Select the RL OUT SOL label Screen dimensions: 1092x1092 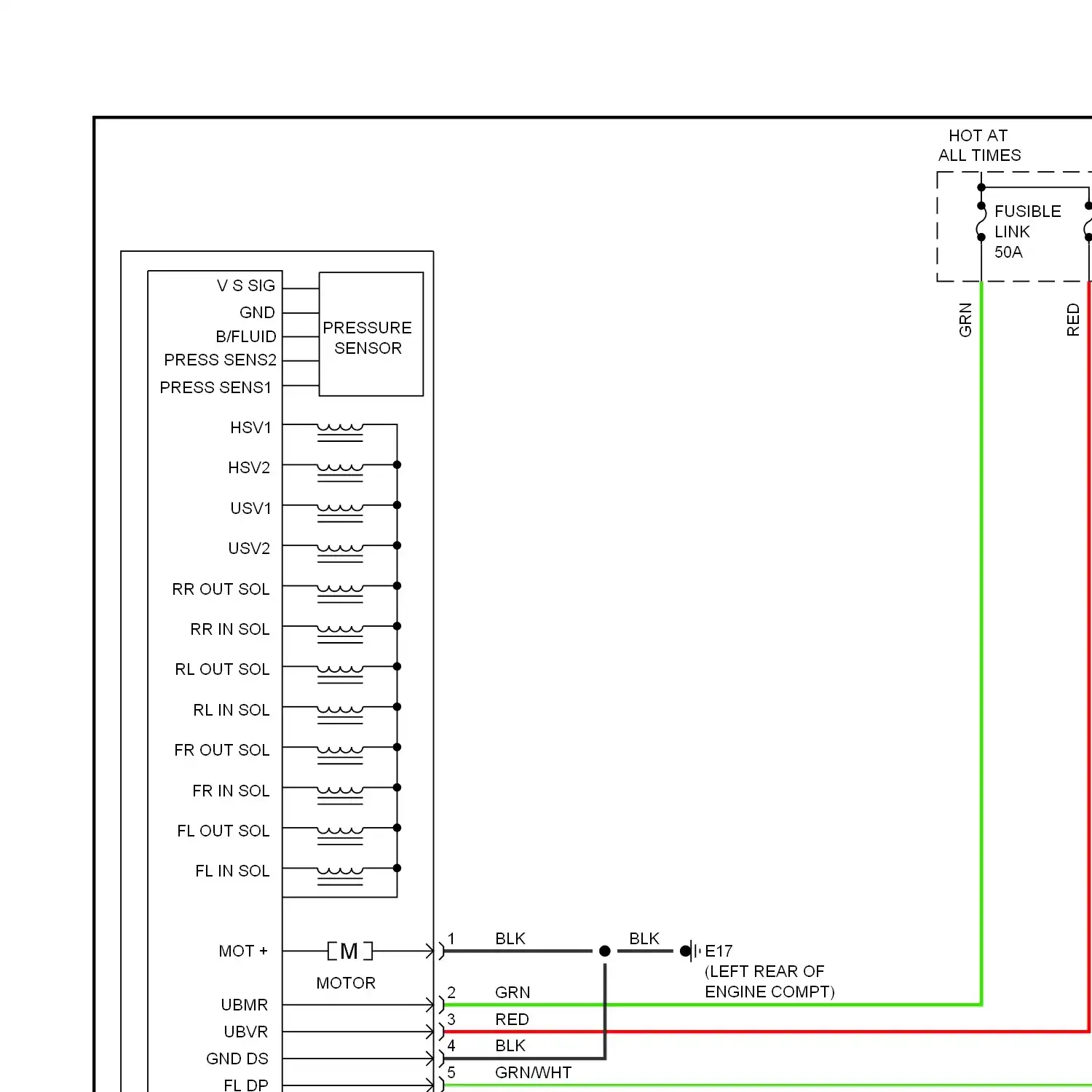[x=222, y=669]
